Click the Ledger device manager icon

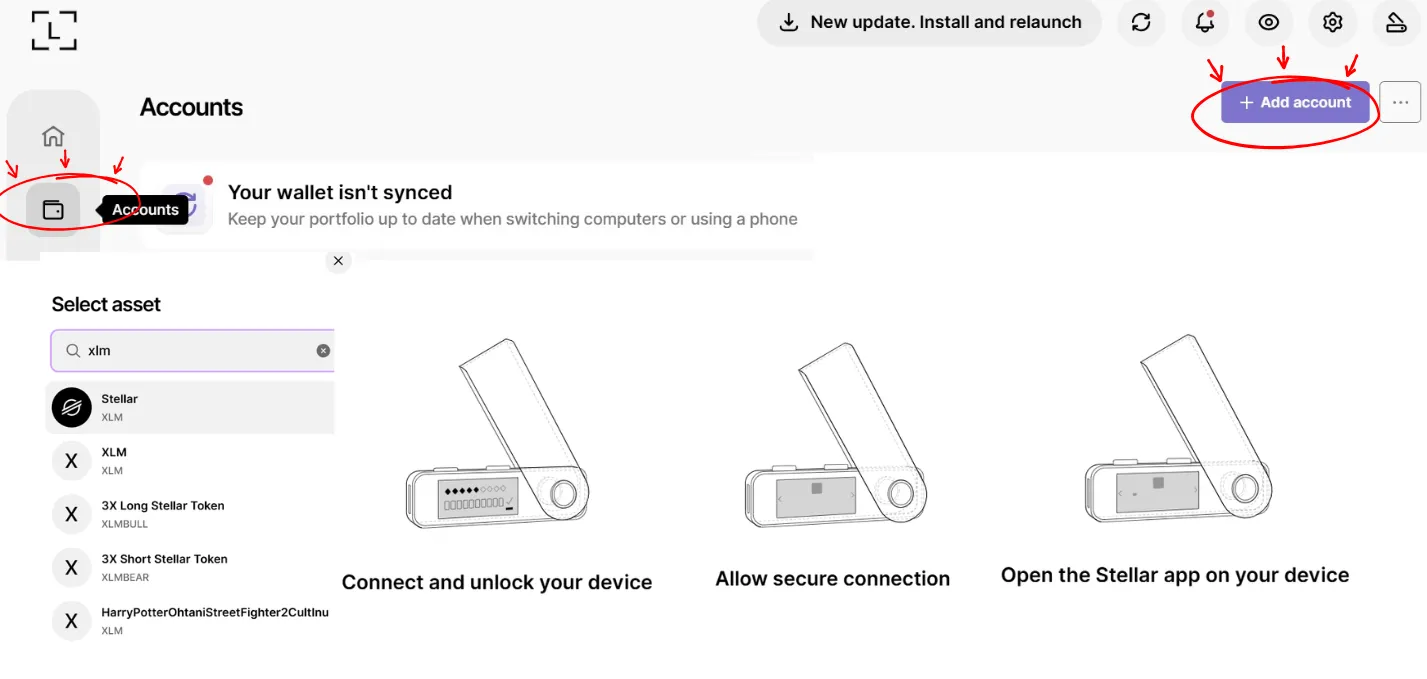(x=1397, y=22)
